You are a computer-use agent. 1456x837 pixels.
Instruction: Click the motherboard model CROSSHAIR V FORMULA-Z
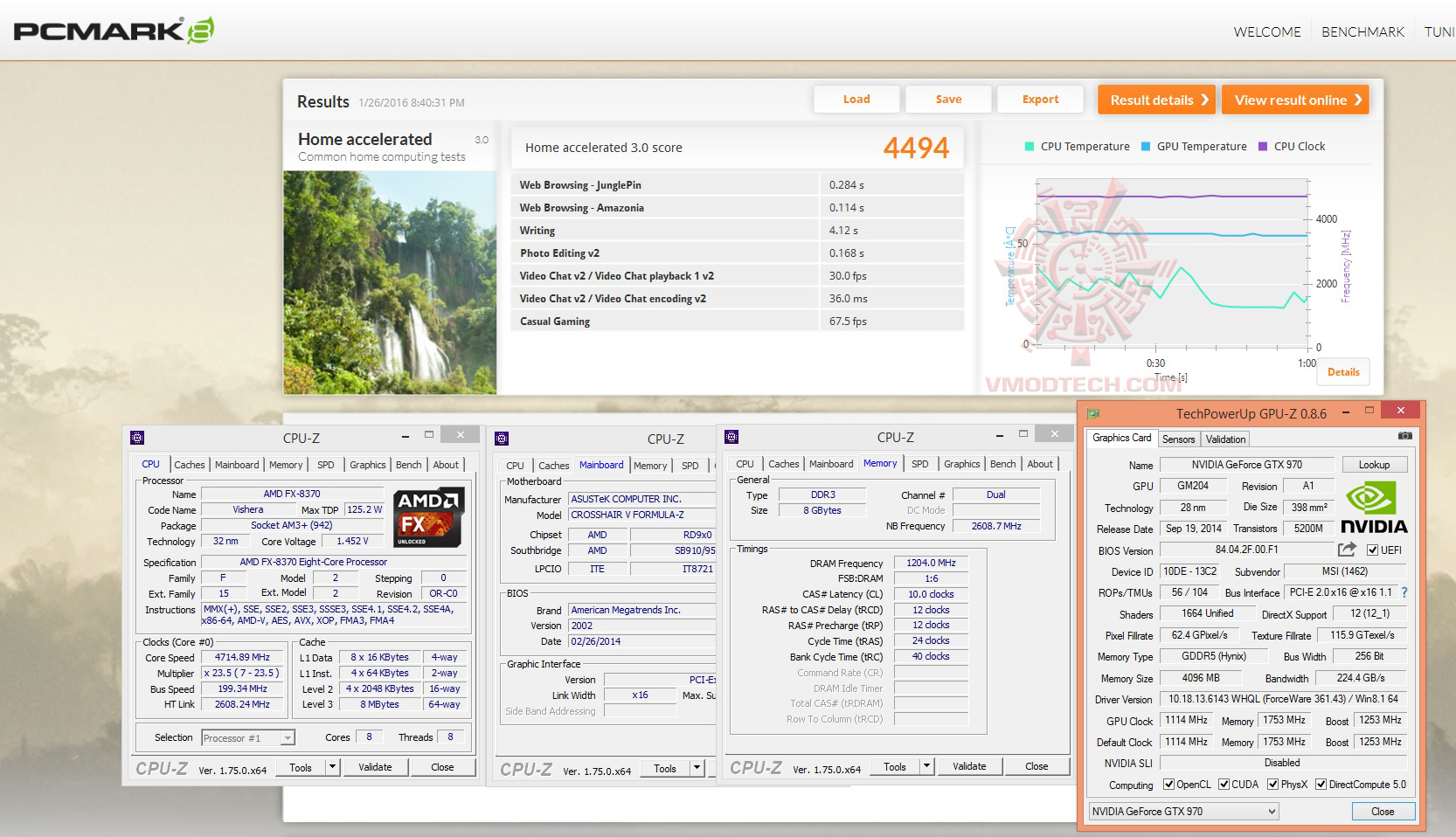coord(642,515)
